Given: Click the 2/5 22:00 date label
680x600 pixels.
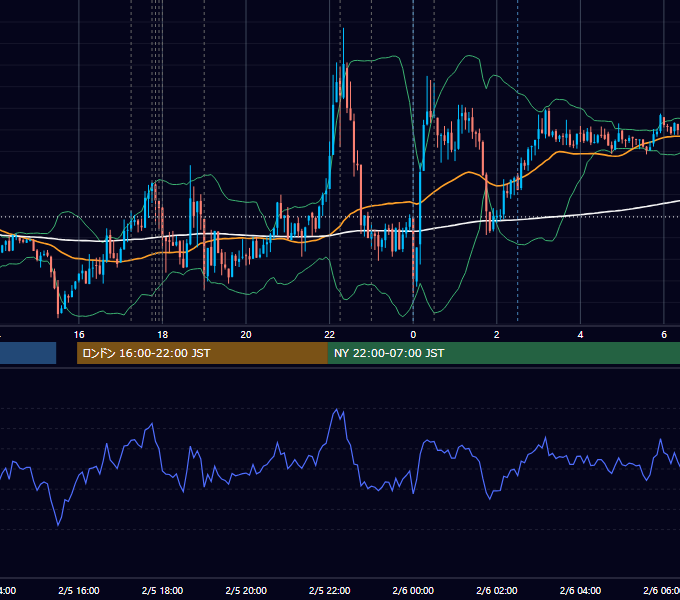Looking at the screenshot, I should pos(330,590).
